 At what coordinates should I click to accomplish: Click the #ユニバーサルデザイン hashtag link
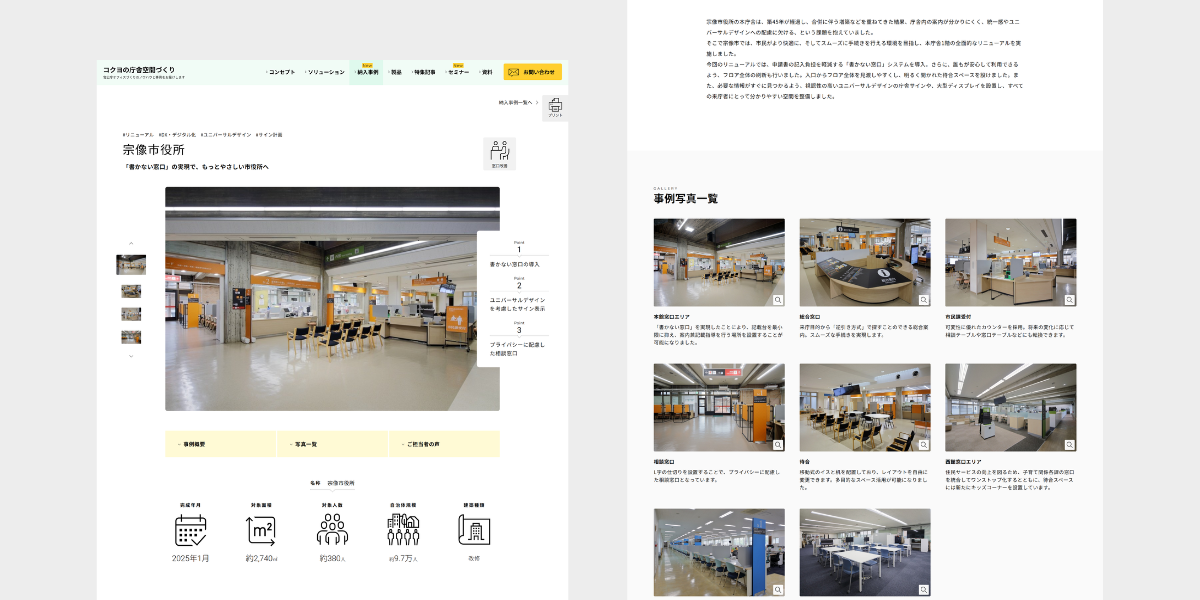[x=225, y=134]
